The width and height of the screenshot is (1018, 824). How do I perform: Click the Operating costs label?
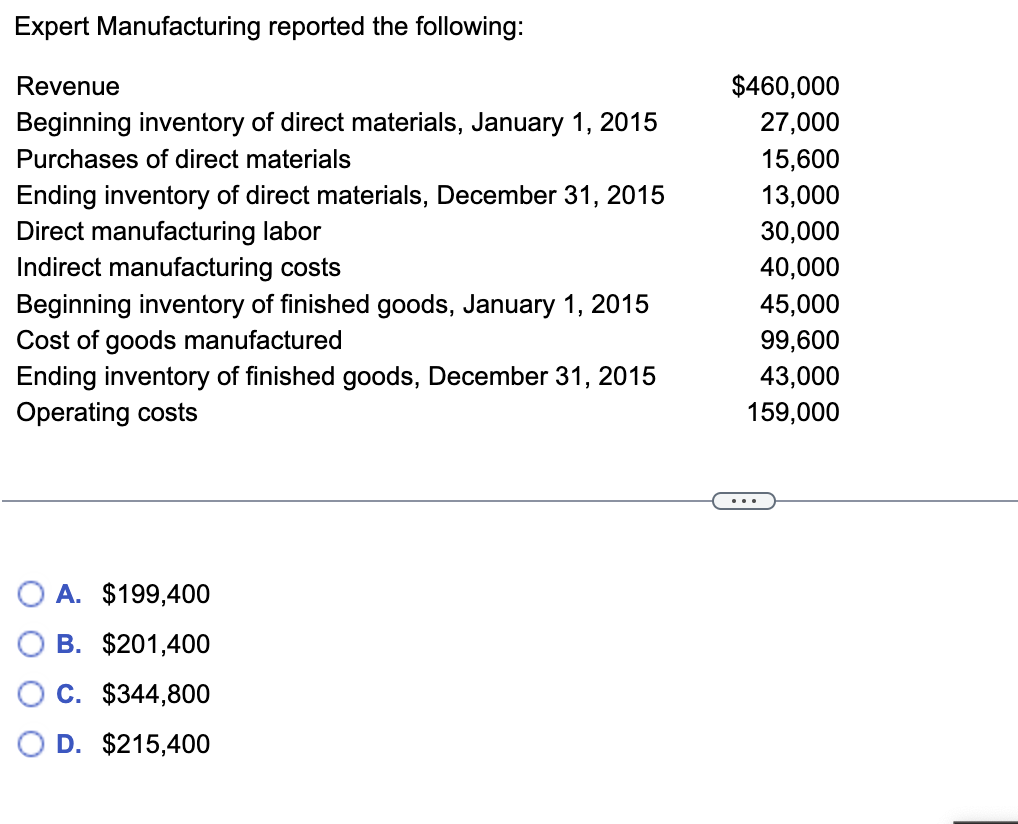106,412
